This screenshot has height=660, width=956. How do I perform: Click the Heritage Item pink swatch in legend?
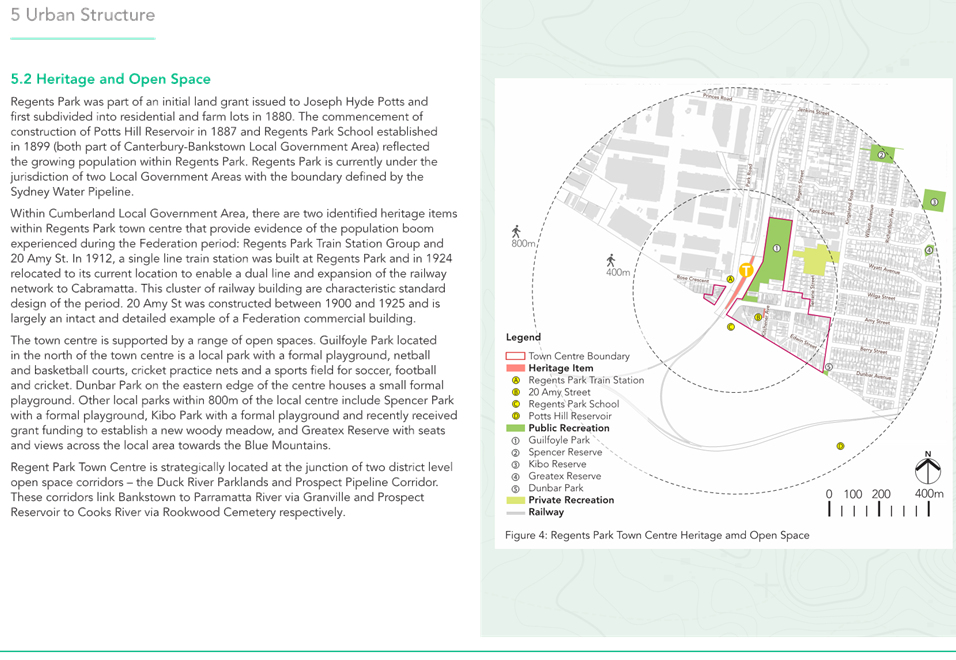point(516,368)
